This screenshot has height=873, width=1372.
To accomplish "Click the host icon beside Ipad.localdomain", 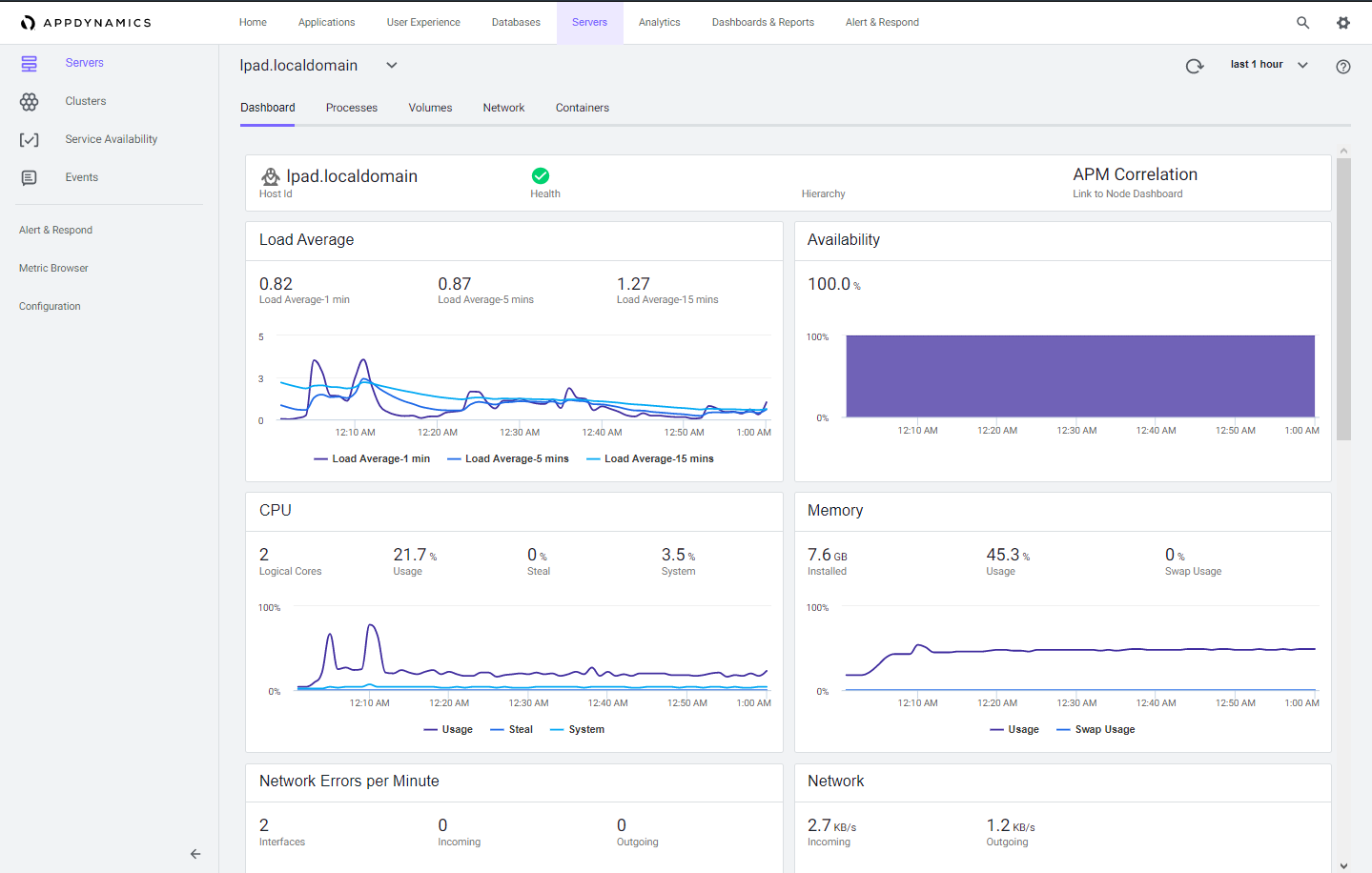I will pos(271,176).
